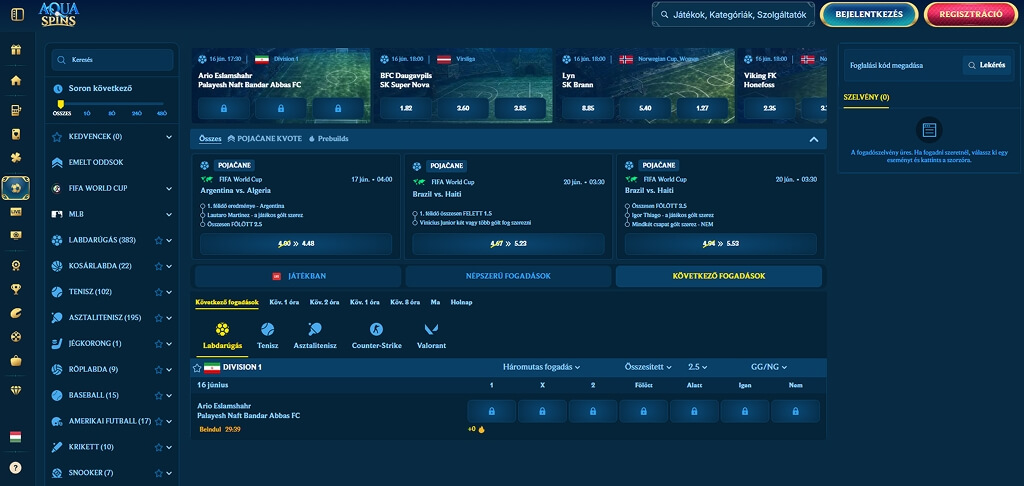Expand Snooker (7) with its chevron
Image resolution: width=1024 pixels, height=486 pixels.
point(169,473)
